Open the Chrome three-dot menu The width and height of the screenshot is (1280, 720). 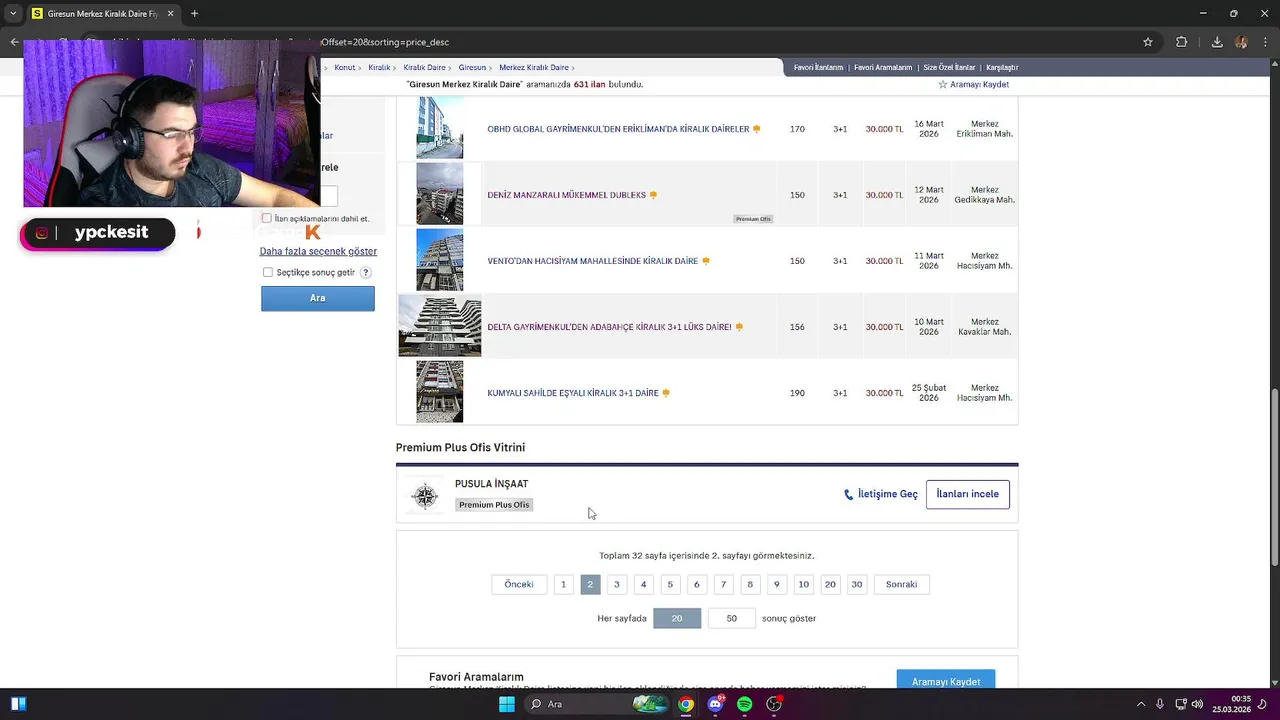(x=1265, y=42)
